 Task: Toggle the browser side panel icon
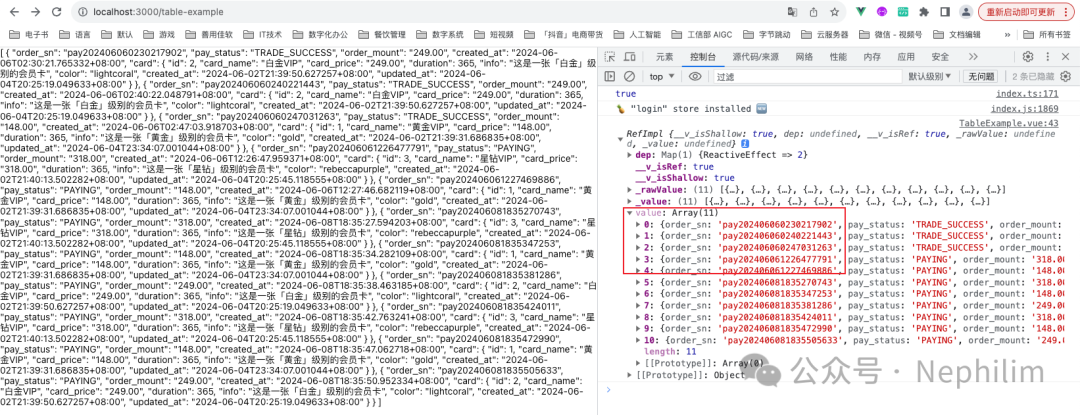[x=945, y=12]
